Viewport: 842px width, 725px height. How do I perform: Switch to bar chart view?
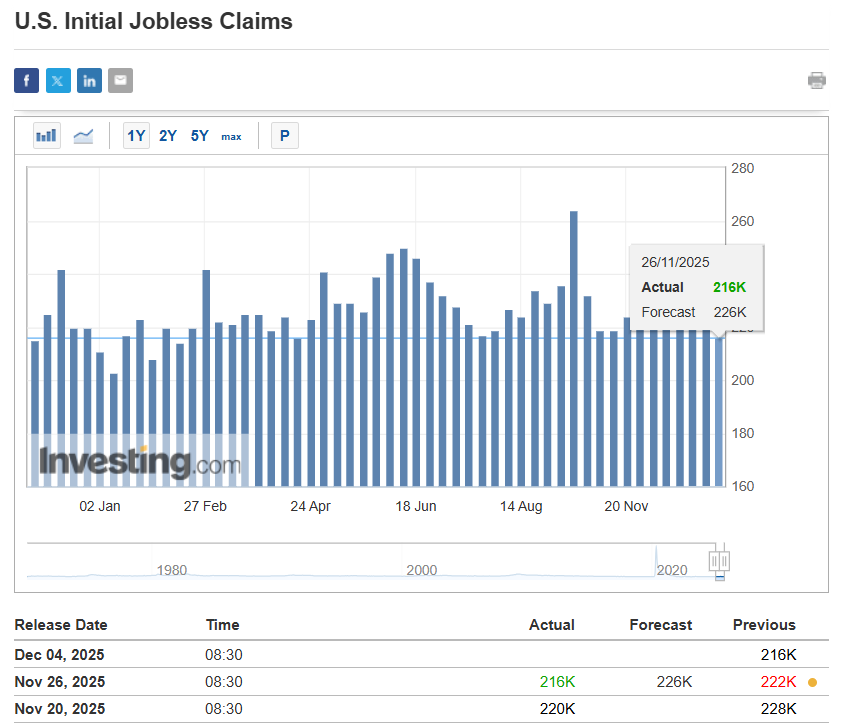pos(47,135)
